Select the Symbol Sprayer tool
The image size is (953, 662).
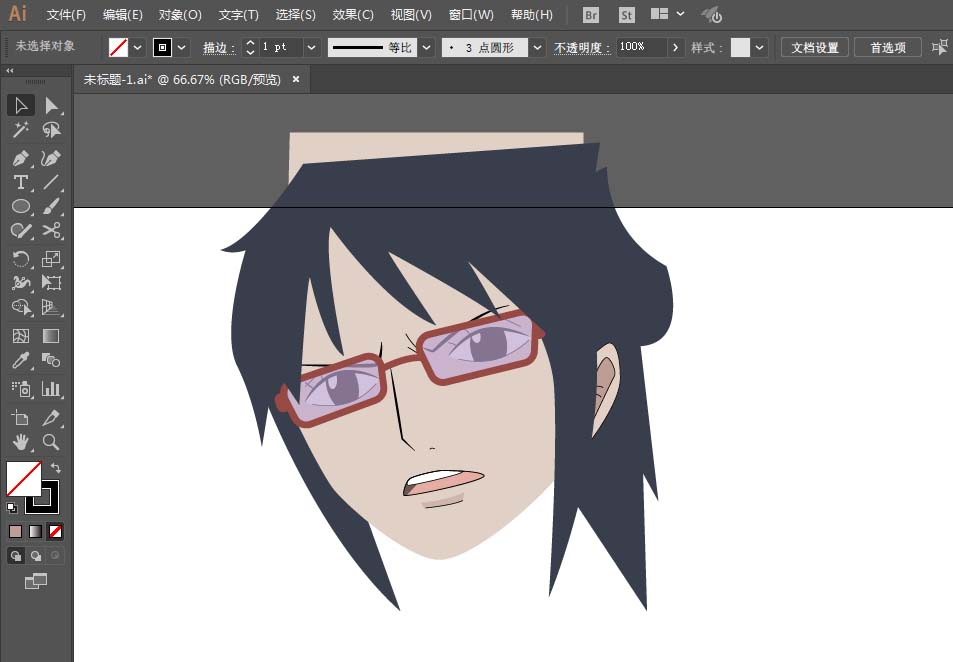pos(21,389)
